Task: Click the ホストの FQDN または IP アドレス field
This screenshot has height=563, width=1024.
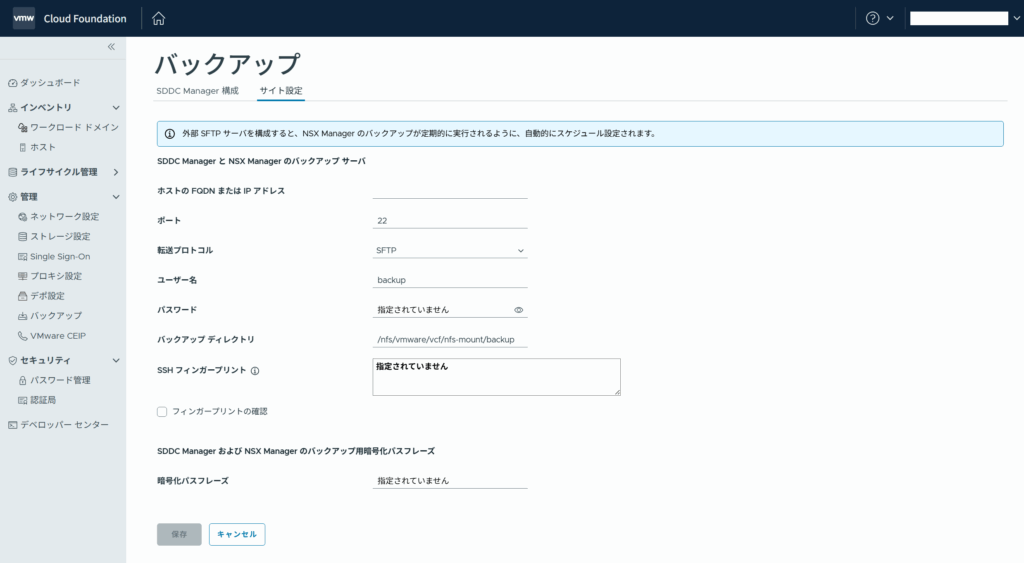Action: coord(449,190)
